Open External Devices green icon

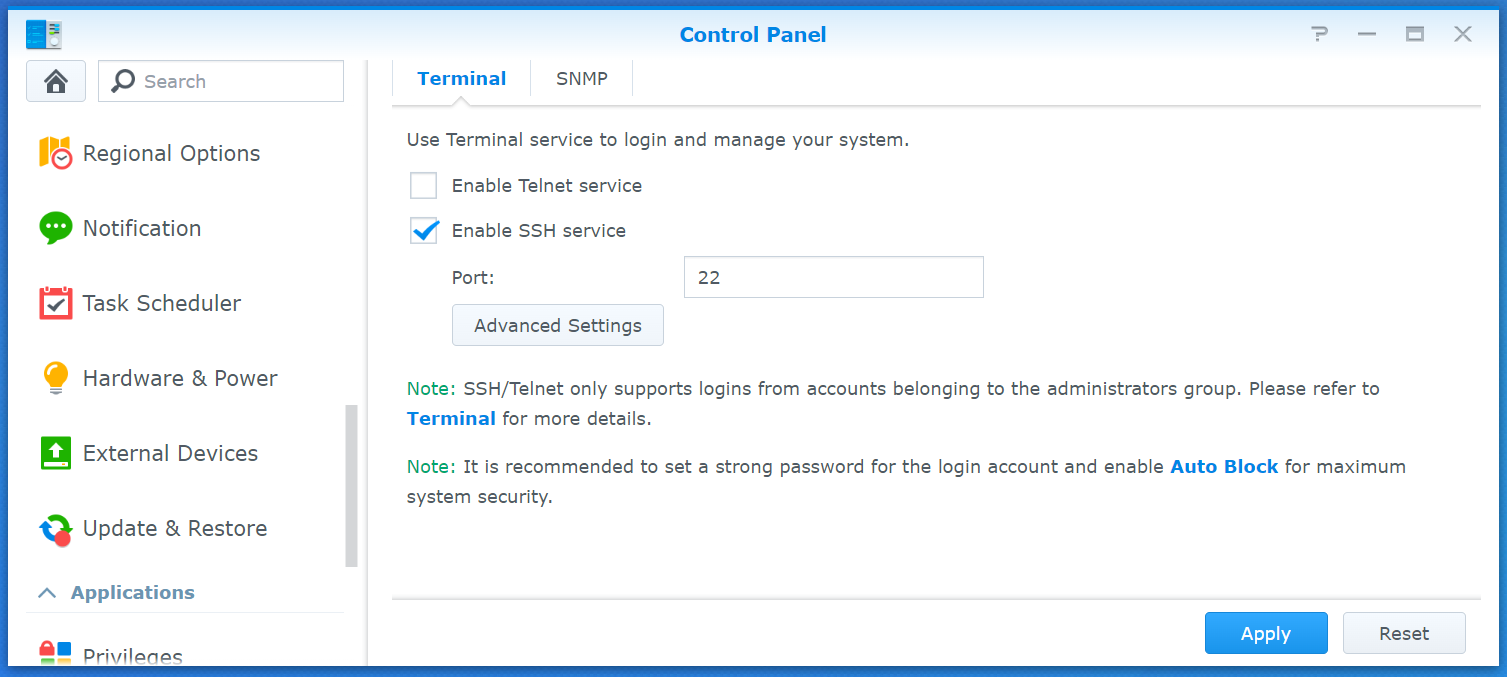[x=56, y=453]
